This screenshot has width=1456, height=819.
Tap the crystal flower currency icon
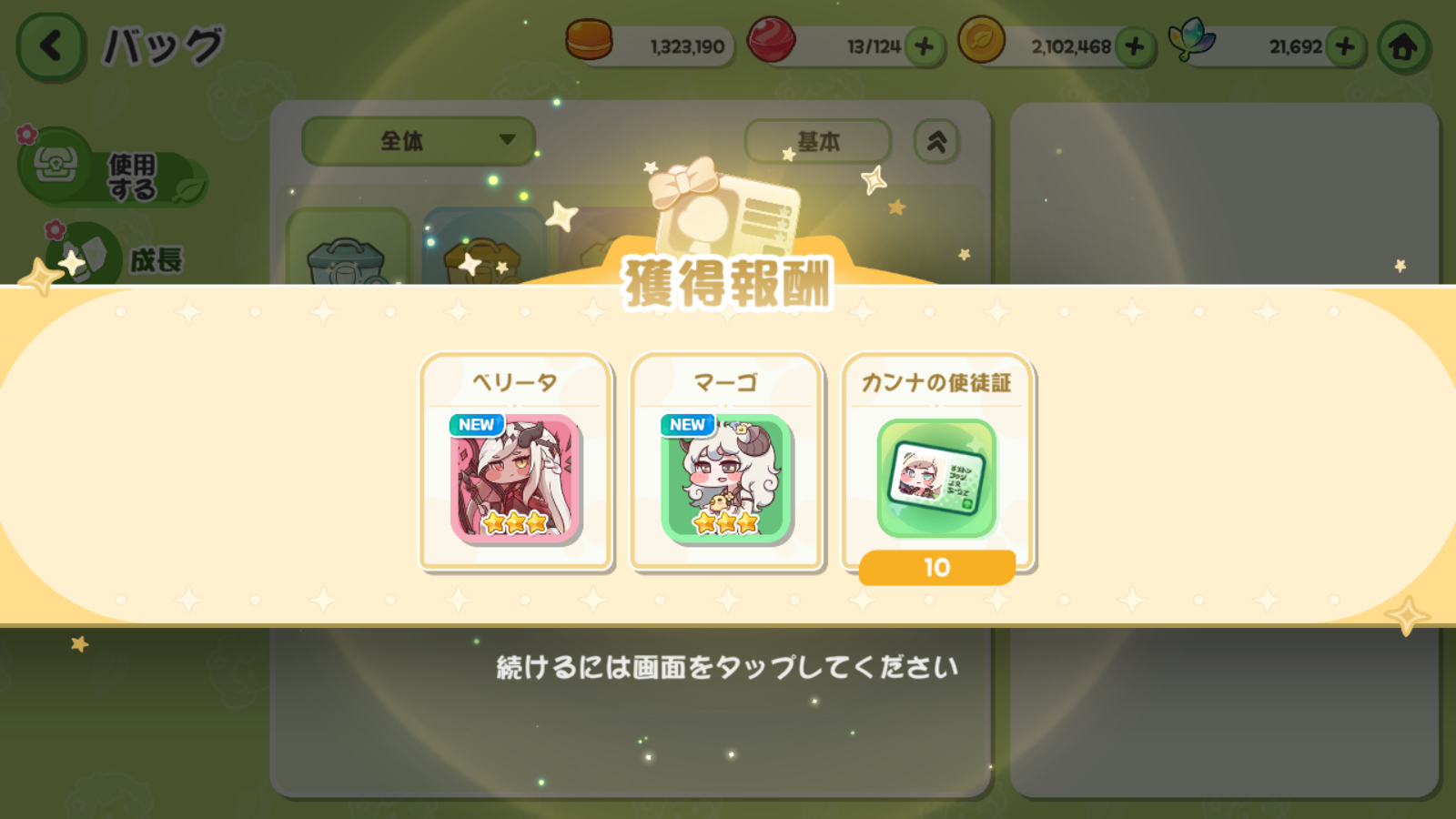[x=1191, y=40]
